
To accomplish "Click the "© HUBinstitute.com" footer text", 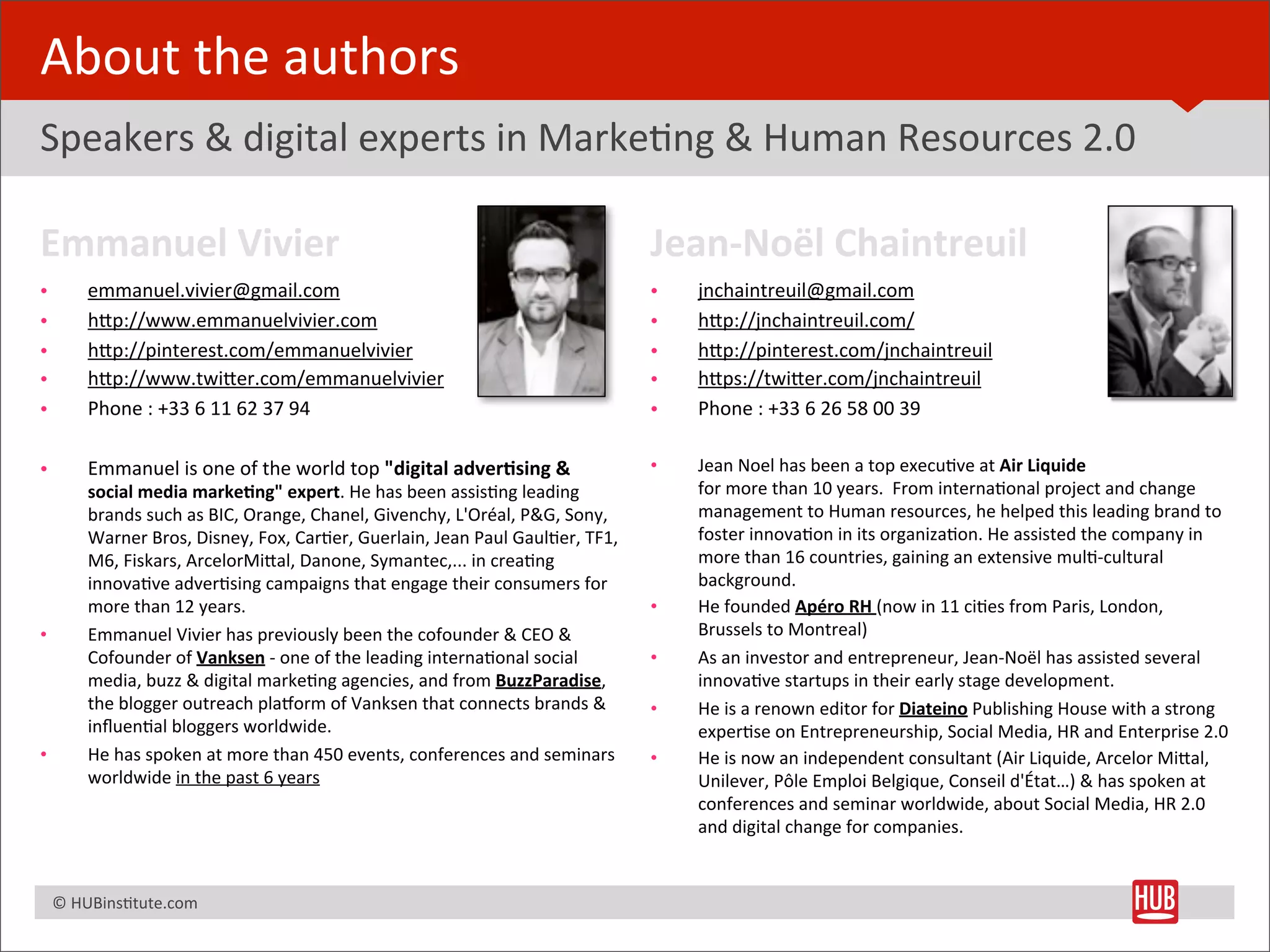I will (125, 903).
